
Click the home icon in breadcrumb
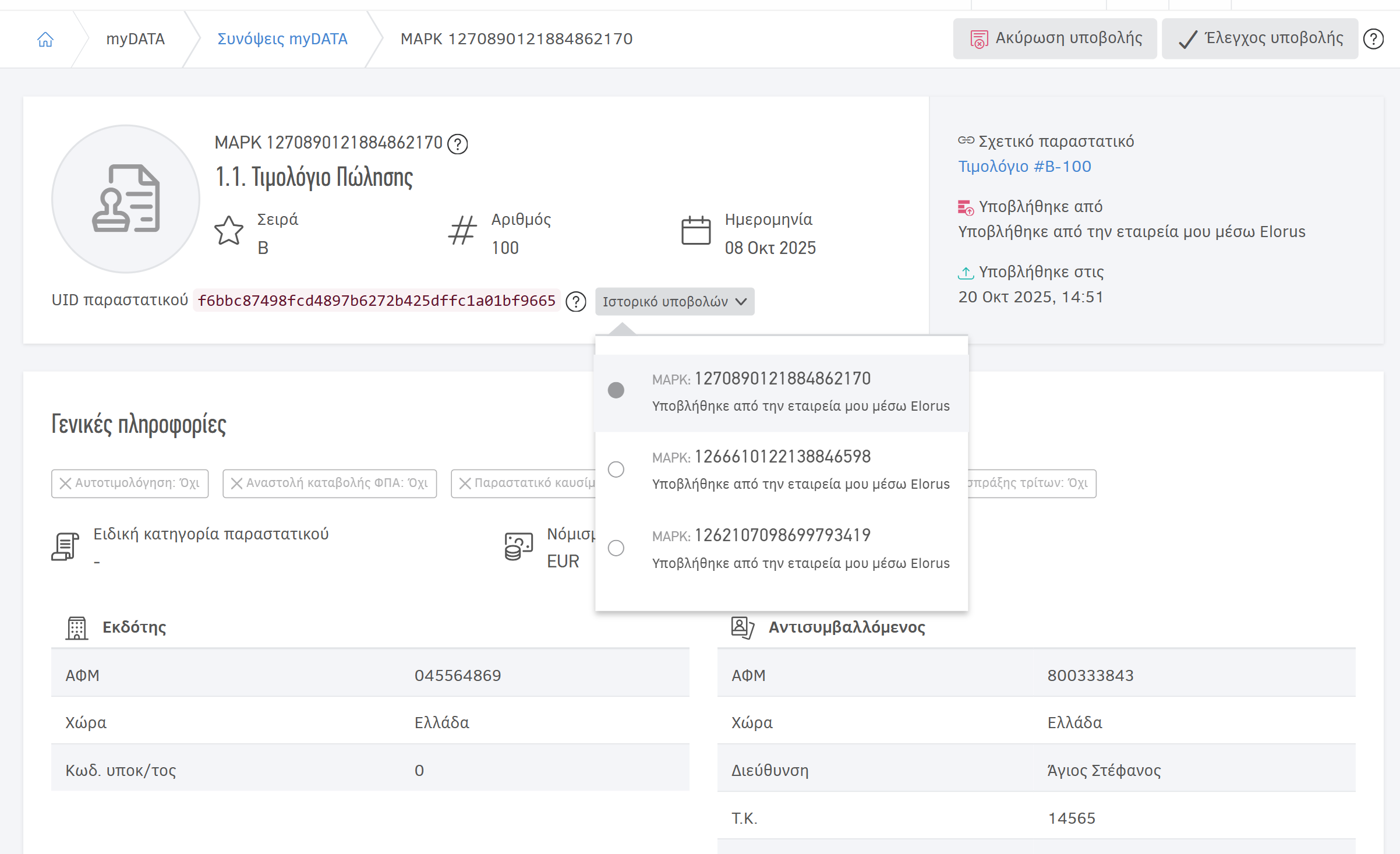click(x=45, y=39)
